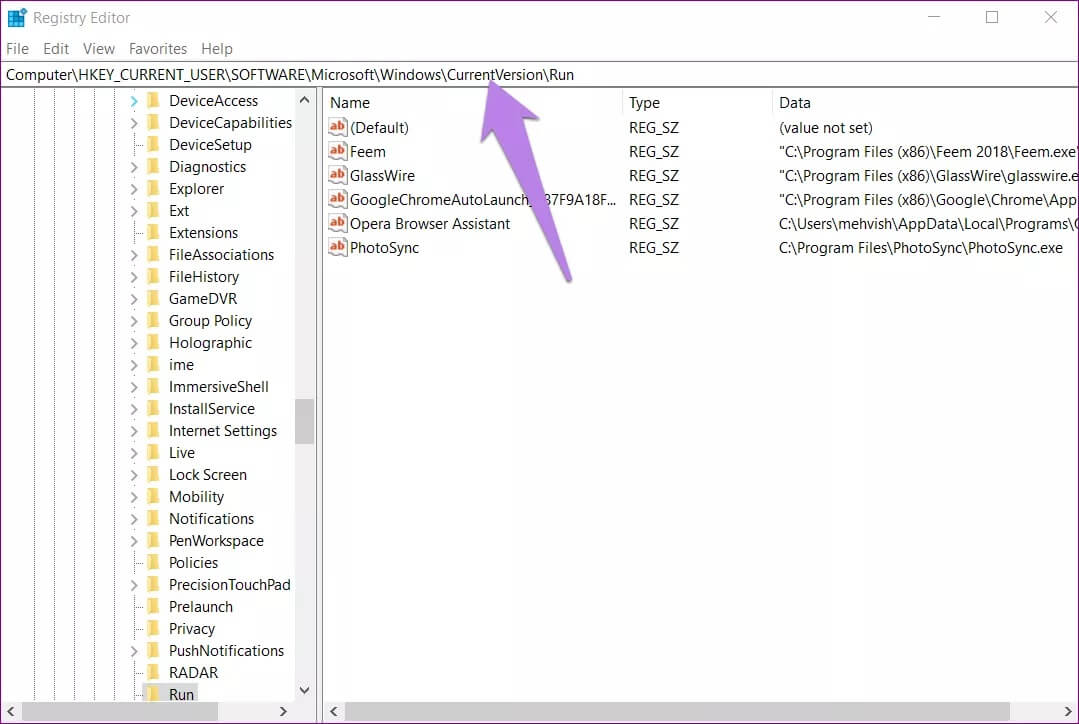Click the Extensions folder icon
The width and height of the screenshot is (1079, 724).
(153, 233)
